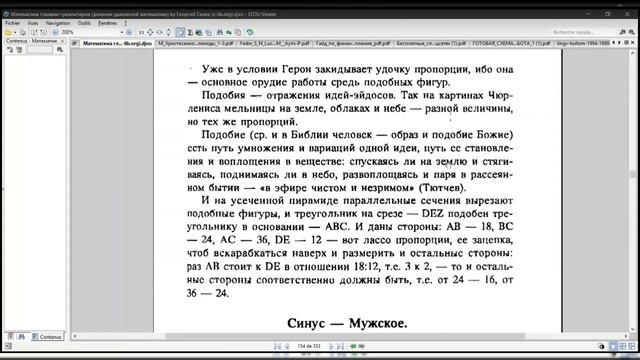The image size is (640, 360).
Task: Rotate page clockwise toolbar icon
Action: (x=43, y=32)
